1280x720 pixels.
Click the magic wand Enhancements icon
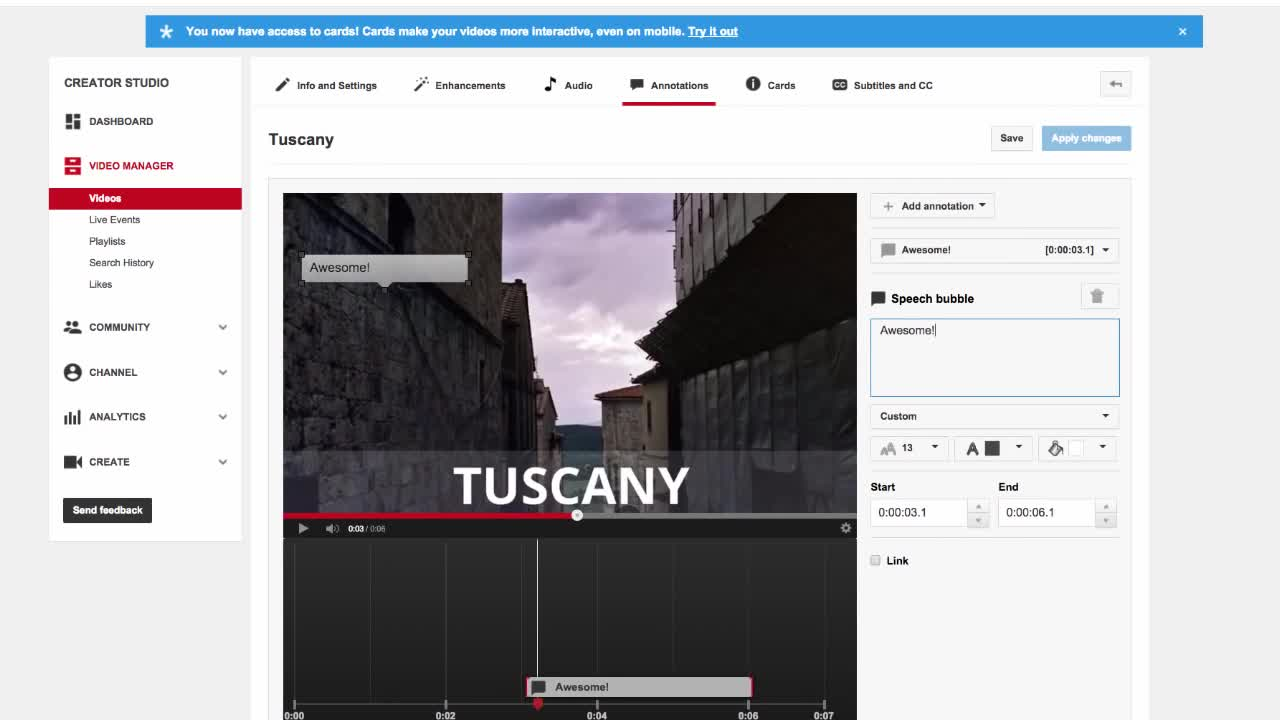pos(421,85)
